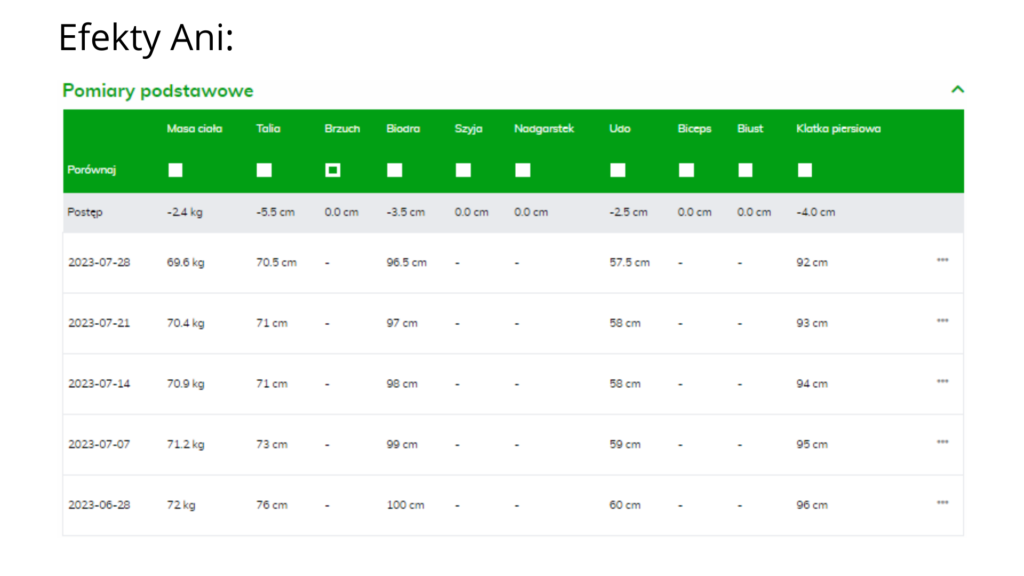Toggle the Brzuch compare checkbox
The width and height of the screenshot is (1024, 576).
click(333, 170)
